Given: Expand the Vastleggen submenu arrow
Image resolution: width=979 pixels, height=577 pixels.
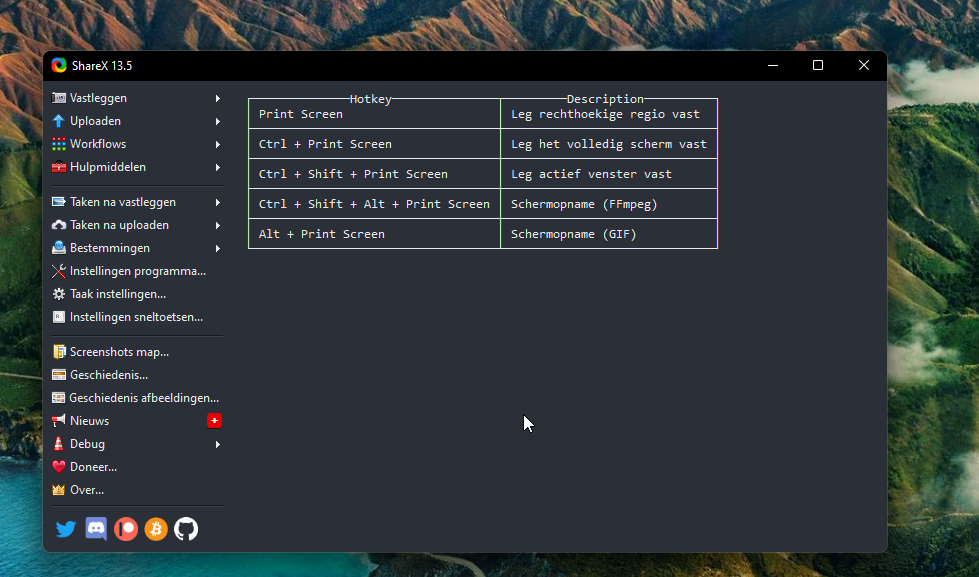Looking at the screenshot, I should 217,98.
